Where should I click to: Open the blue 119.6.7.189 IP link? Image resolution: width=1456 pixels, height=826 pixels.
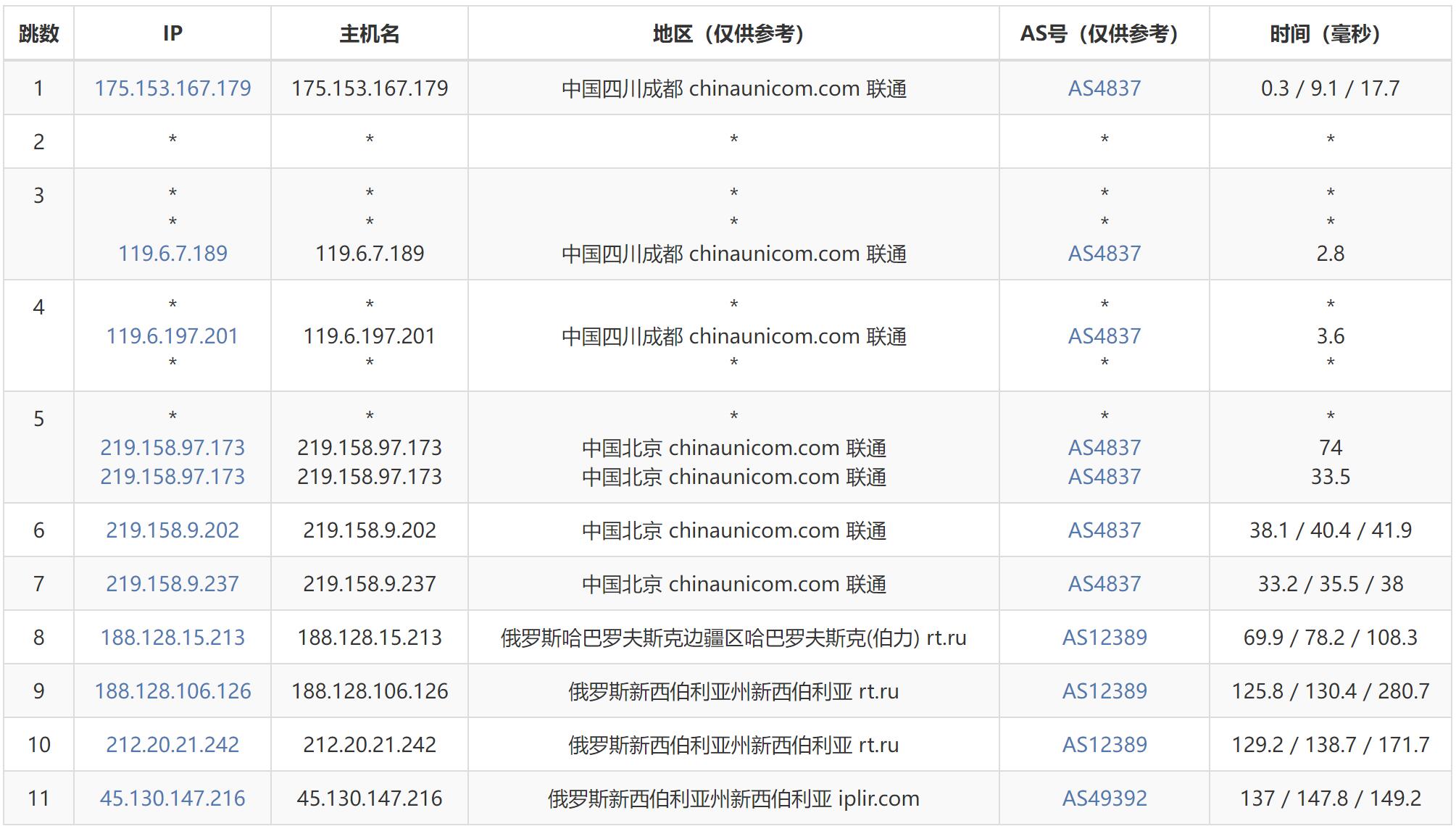point(172,254)
